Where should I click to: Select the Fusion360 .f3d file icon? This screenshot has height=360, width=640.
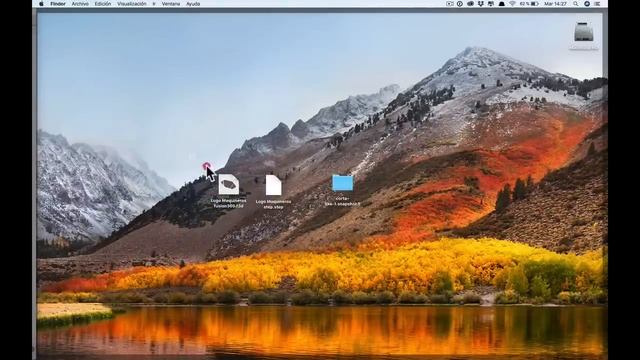point(229,184)
